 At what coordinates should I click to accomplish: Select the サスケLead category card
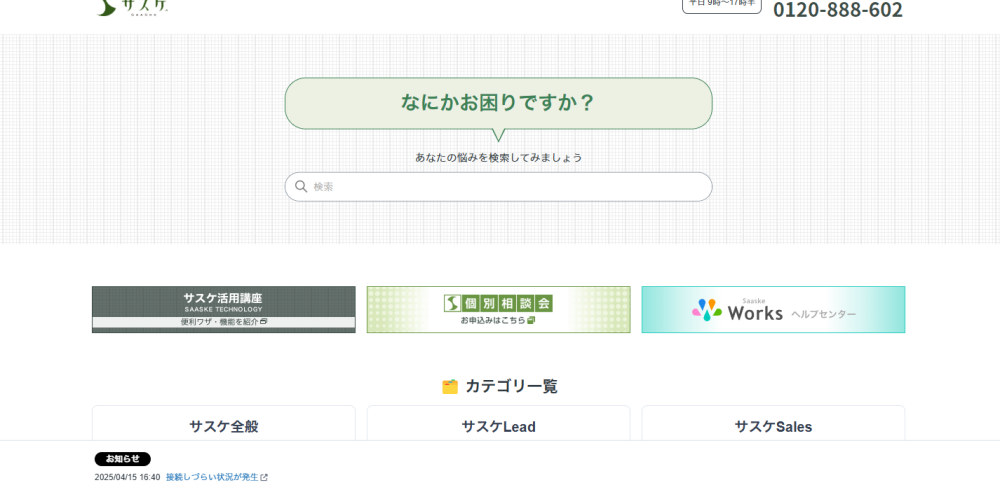point(498,425)
